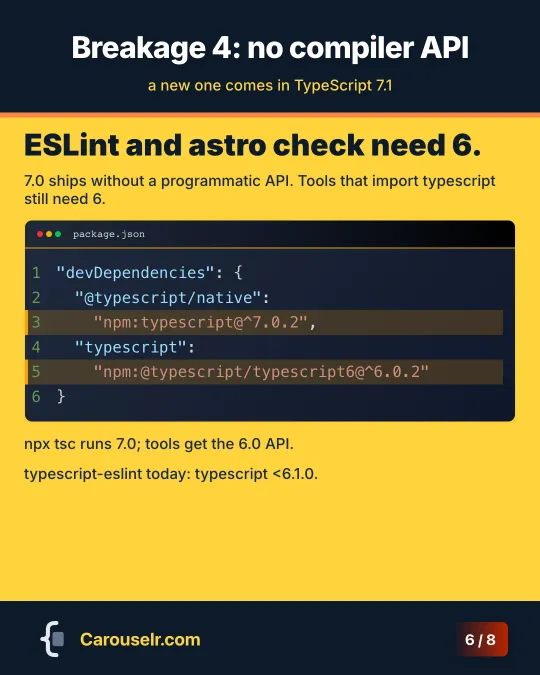Click the "typescript": code line 4
Viewport: 540px width, 675px height.
click(x=135, y=347)
